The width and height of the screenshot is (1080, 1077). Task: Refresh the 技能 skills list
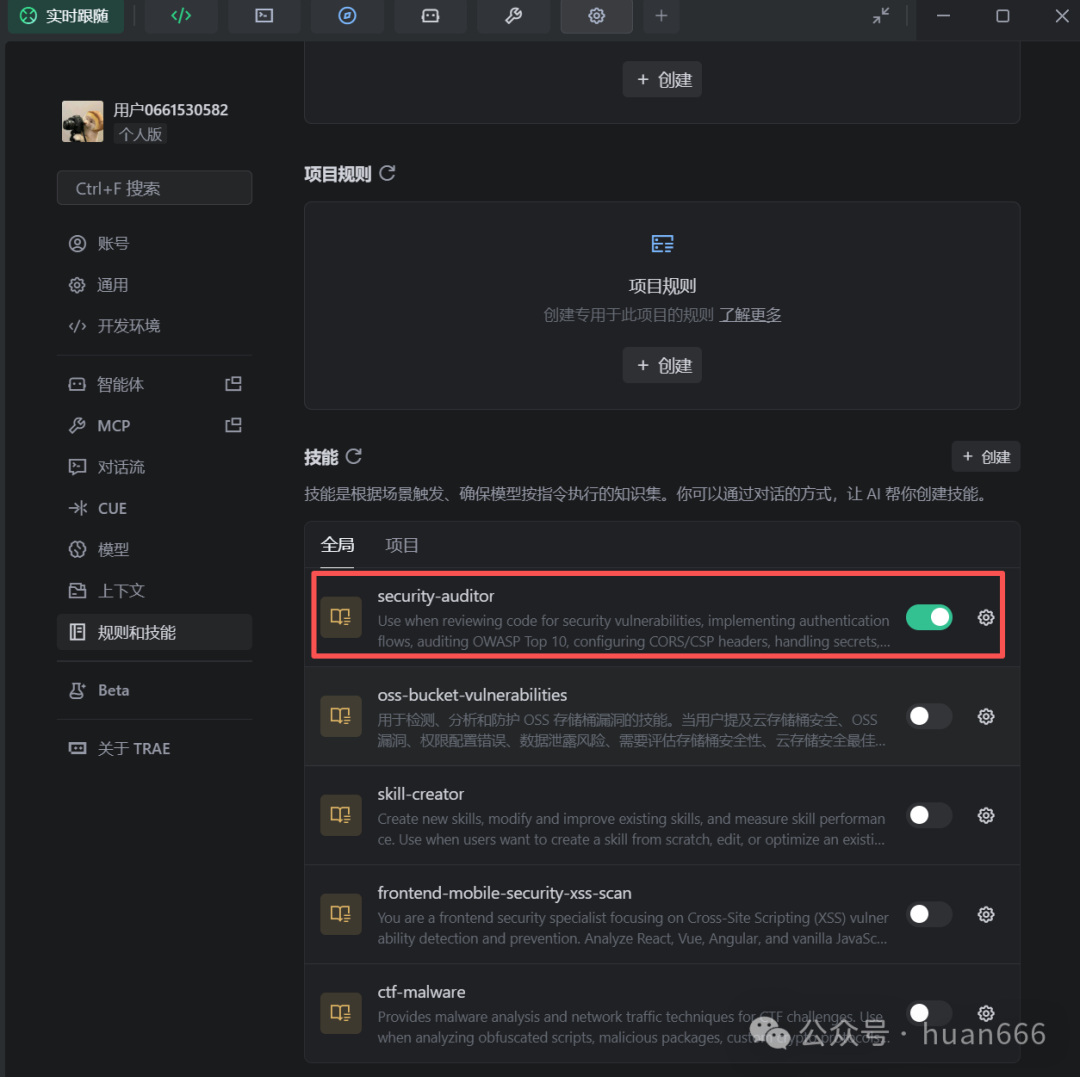coord(353,457)
